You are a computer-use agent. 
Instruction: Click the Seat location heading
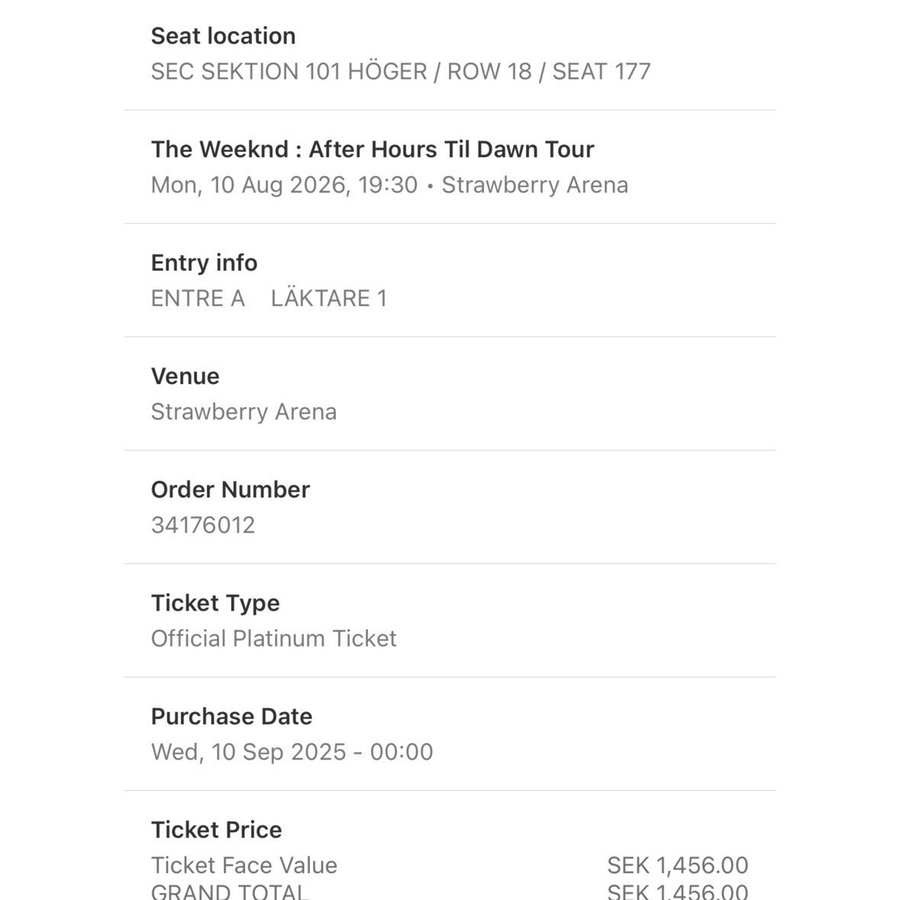click(223, 36)
